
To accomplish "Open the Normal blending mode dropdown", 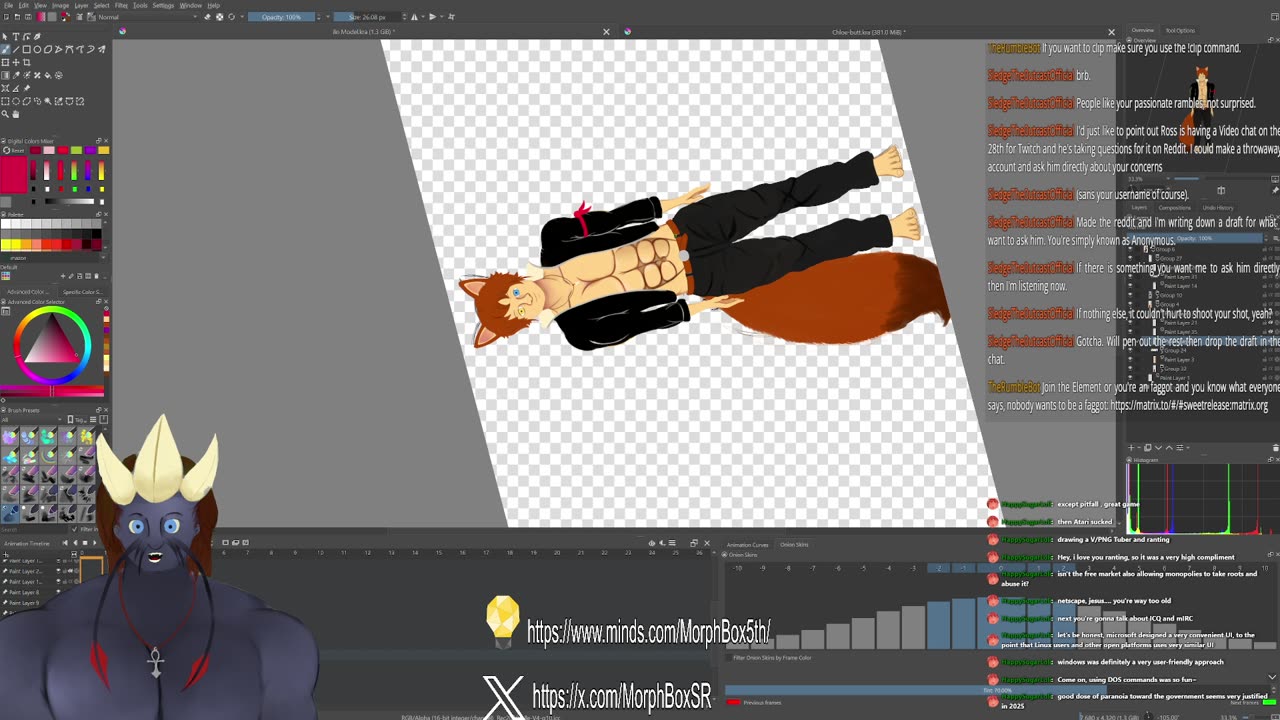I will [148, 17].
